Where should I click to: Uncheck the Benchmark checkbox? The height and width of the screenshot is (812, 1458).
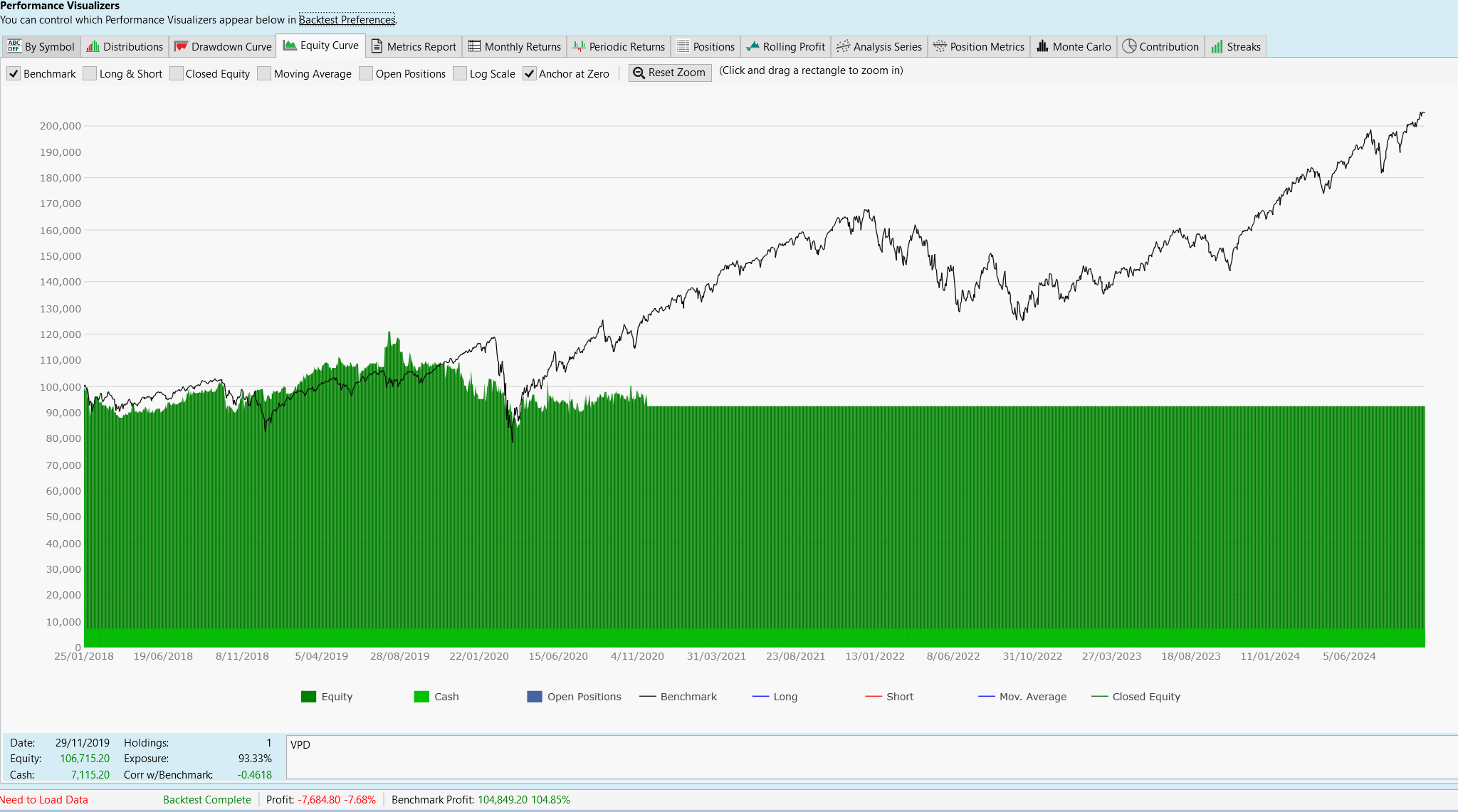click(x=14, y=73)
